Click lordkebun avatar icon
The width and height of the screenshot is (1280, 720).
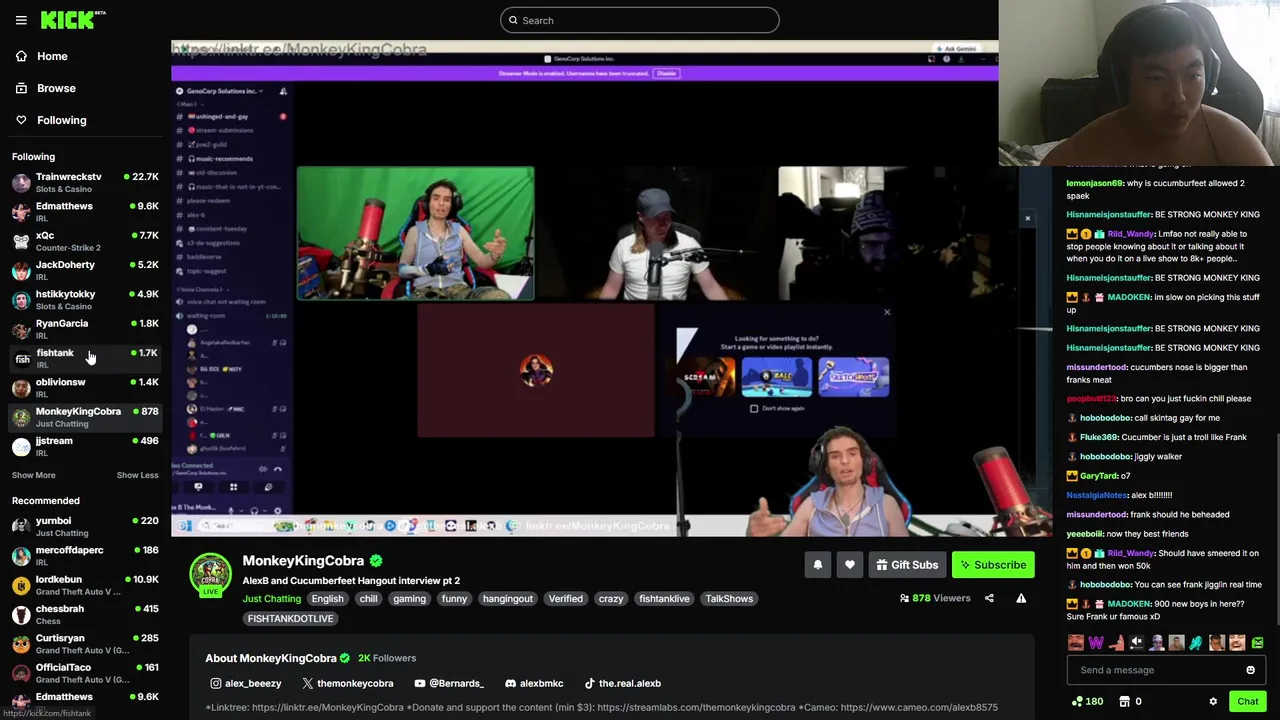21,585
